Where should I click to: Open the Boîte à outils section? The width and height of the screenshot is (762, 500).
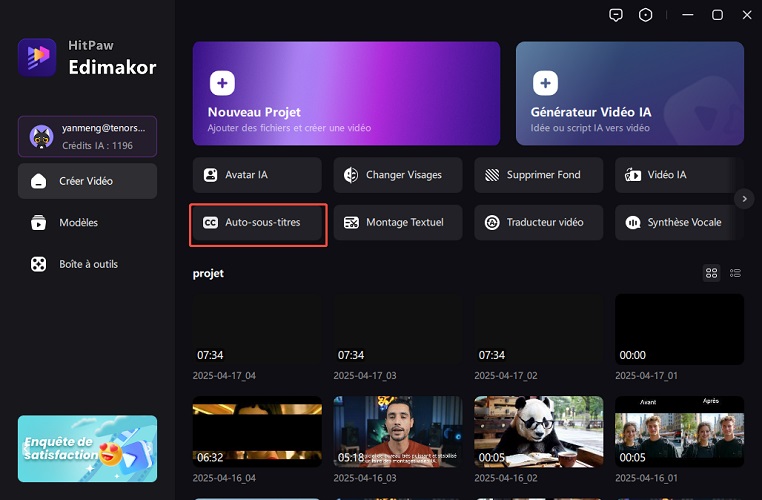(x=87, y=264)
